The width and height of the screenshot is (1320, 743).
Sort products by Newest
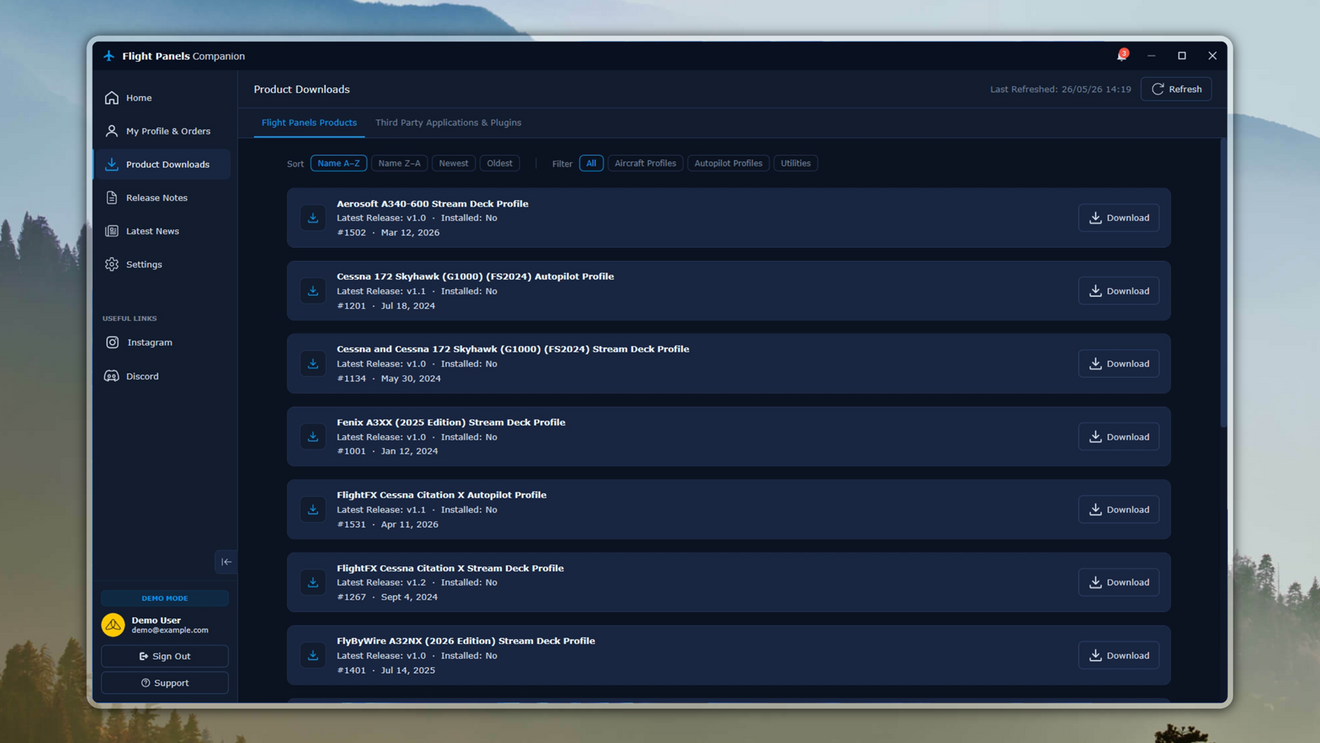point(453,163)
